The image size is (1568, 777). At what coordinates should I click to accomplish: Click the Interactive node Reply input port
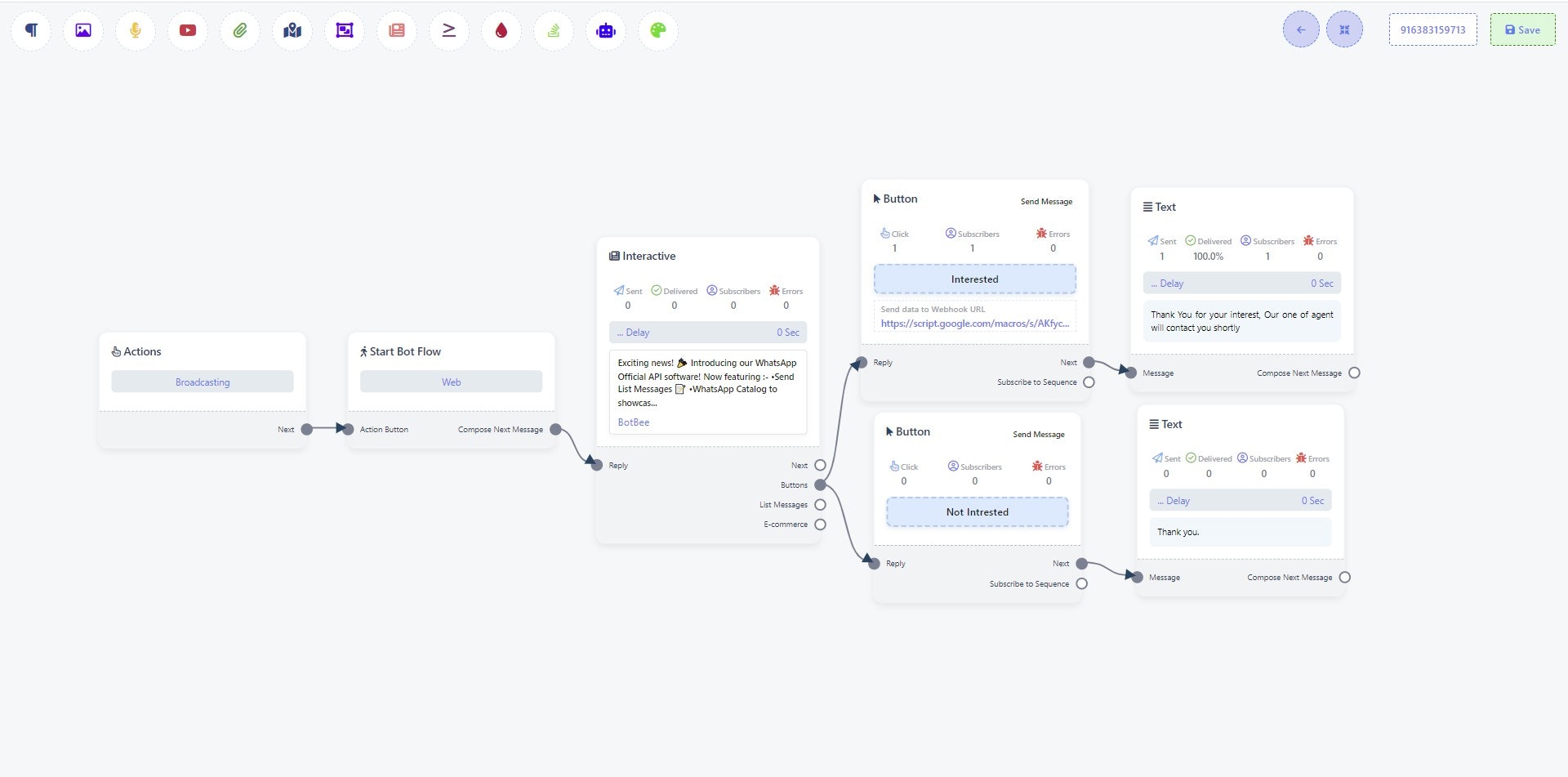598,465
